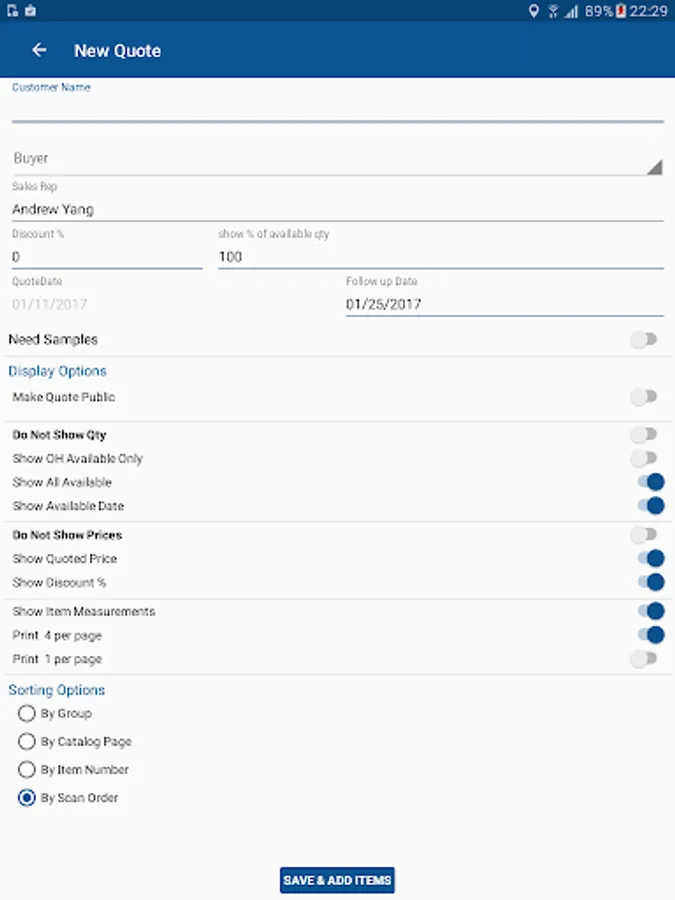Turn on Do Not Show Qty

click(644, 435)
